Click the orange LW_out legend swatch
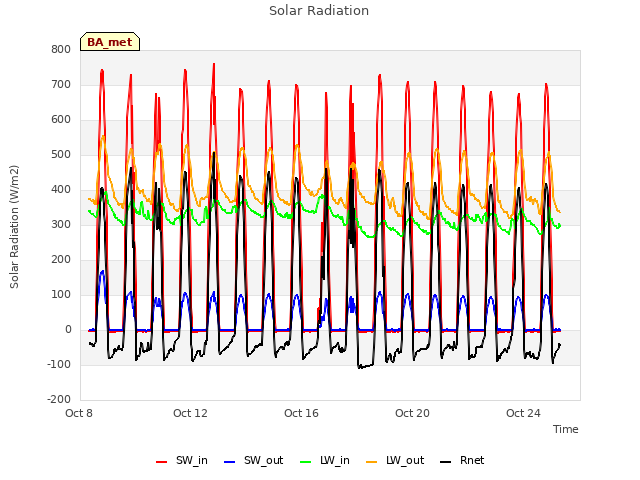The height and width of the screenshot is (480, 640). [372, 462]
